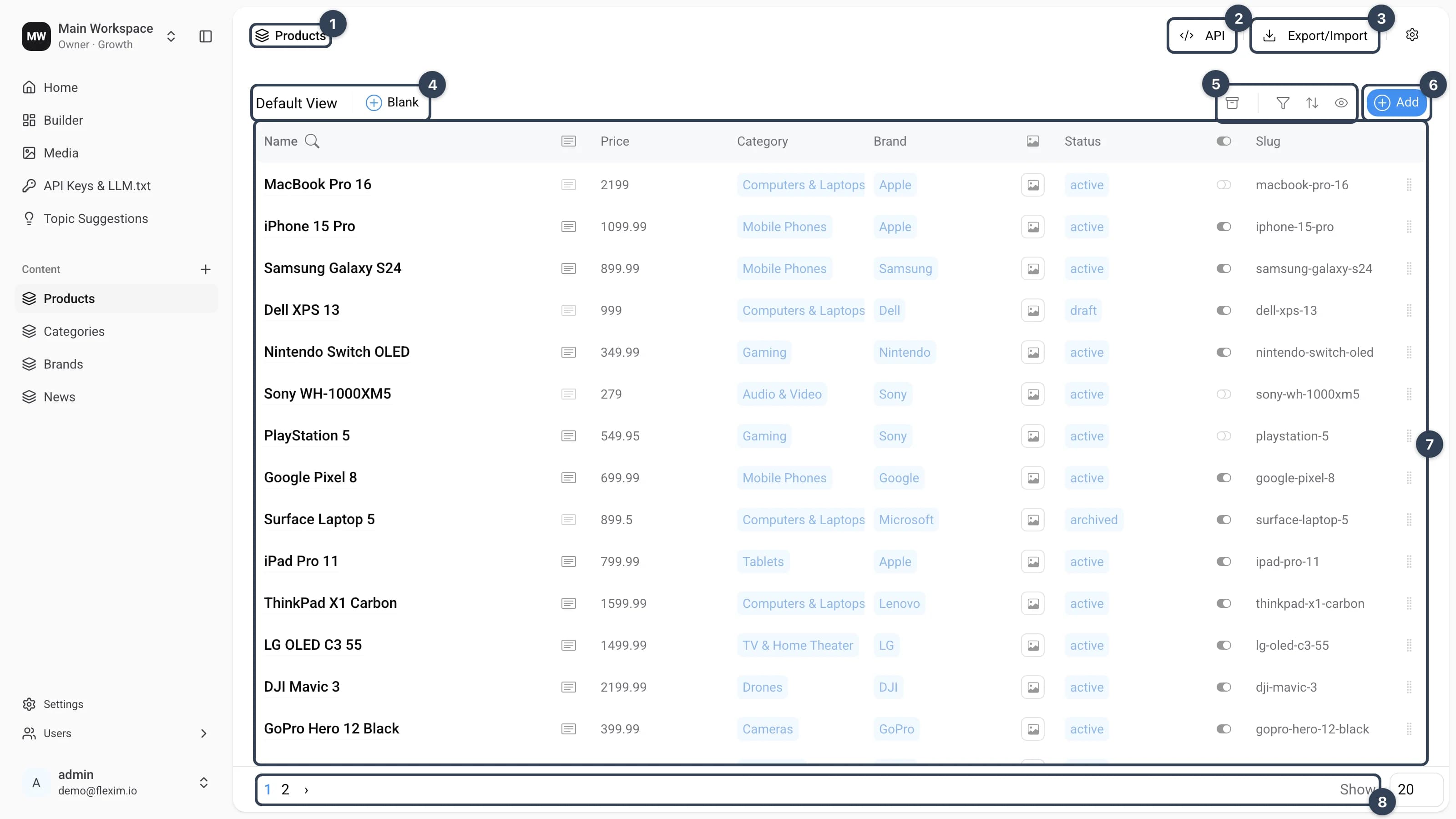Expand the Main Workspace switcher
This screenshot has width=1456, height=819.
(171, 37)
